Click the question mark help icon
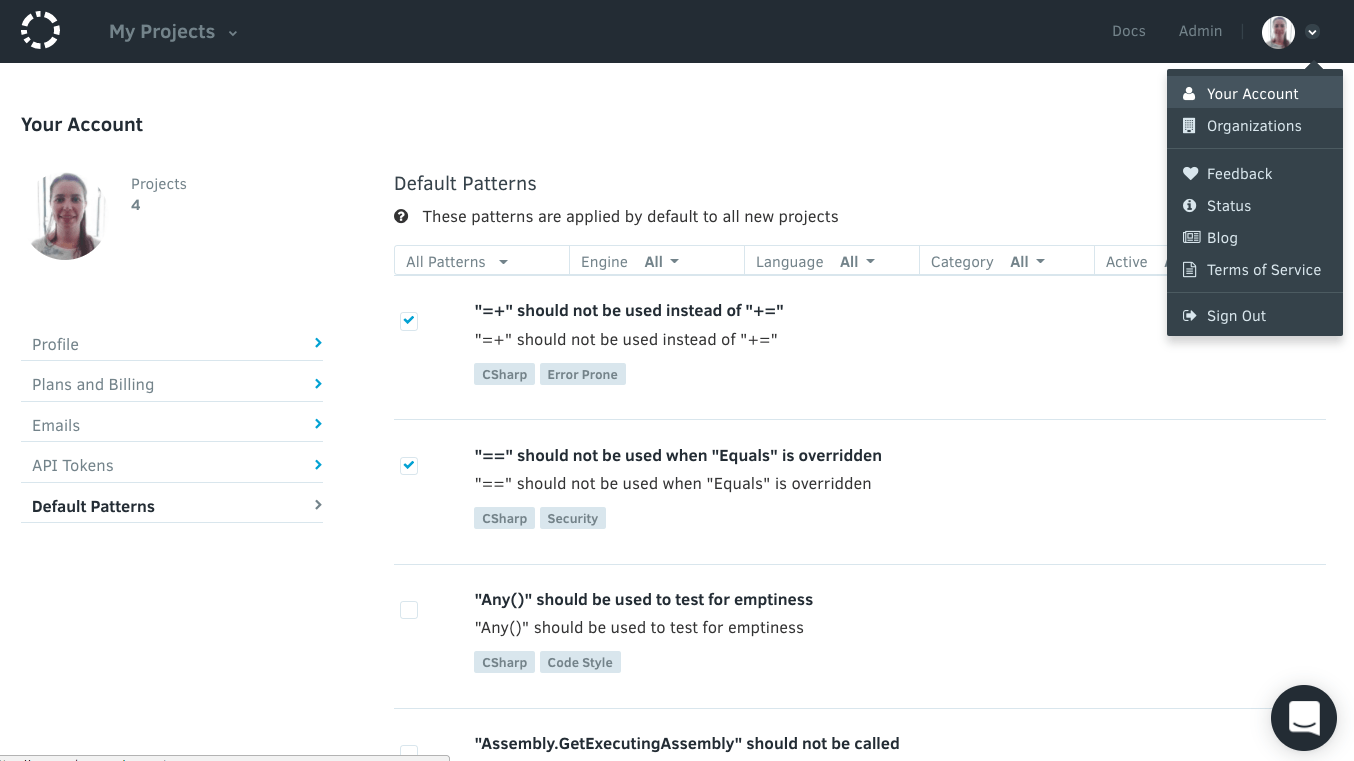1354x761 pixels. click(401, 216)
